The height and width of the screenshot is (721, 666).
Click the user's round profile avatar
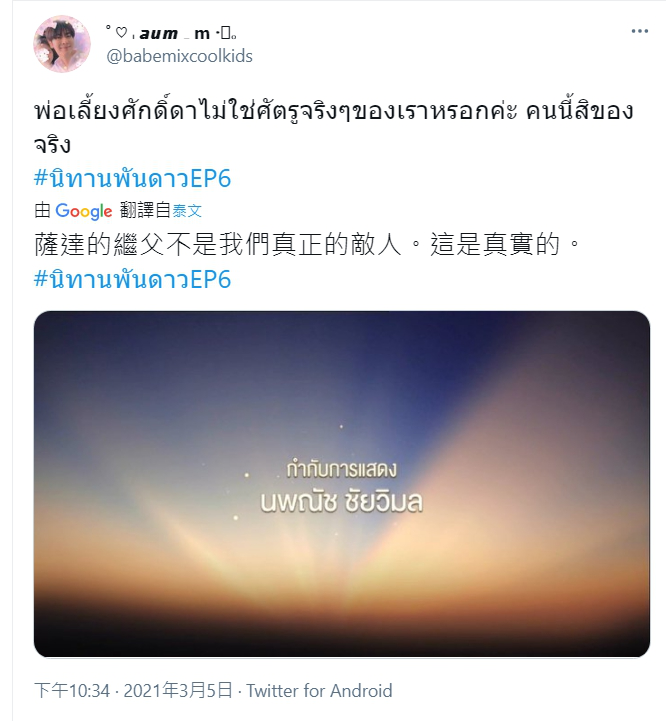62,44
